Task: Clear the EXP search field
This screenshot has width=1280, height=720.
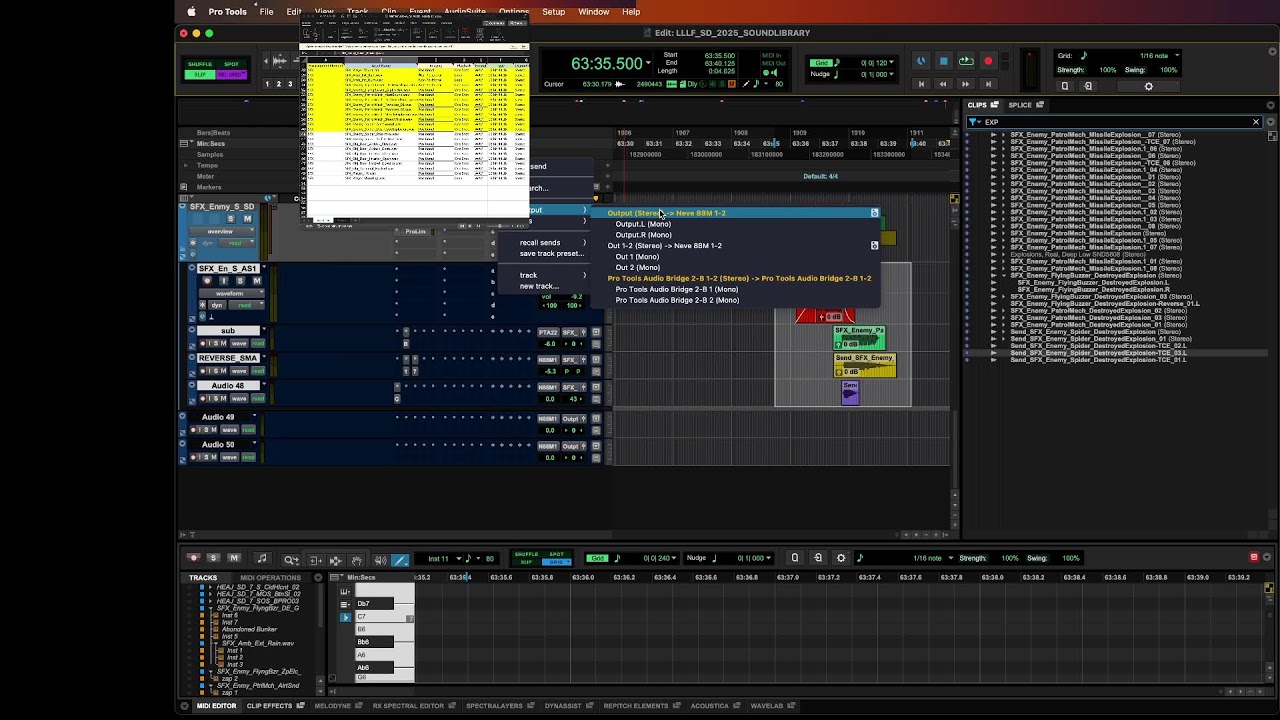Action: pos(1256,122)
